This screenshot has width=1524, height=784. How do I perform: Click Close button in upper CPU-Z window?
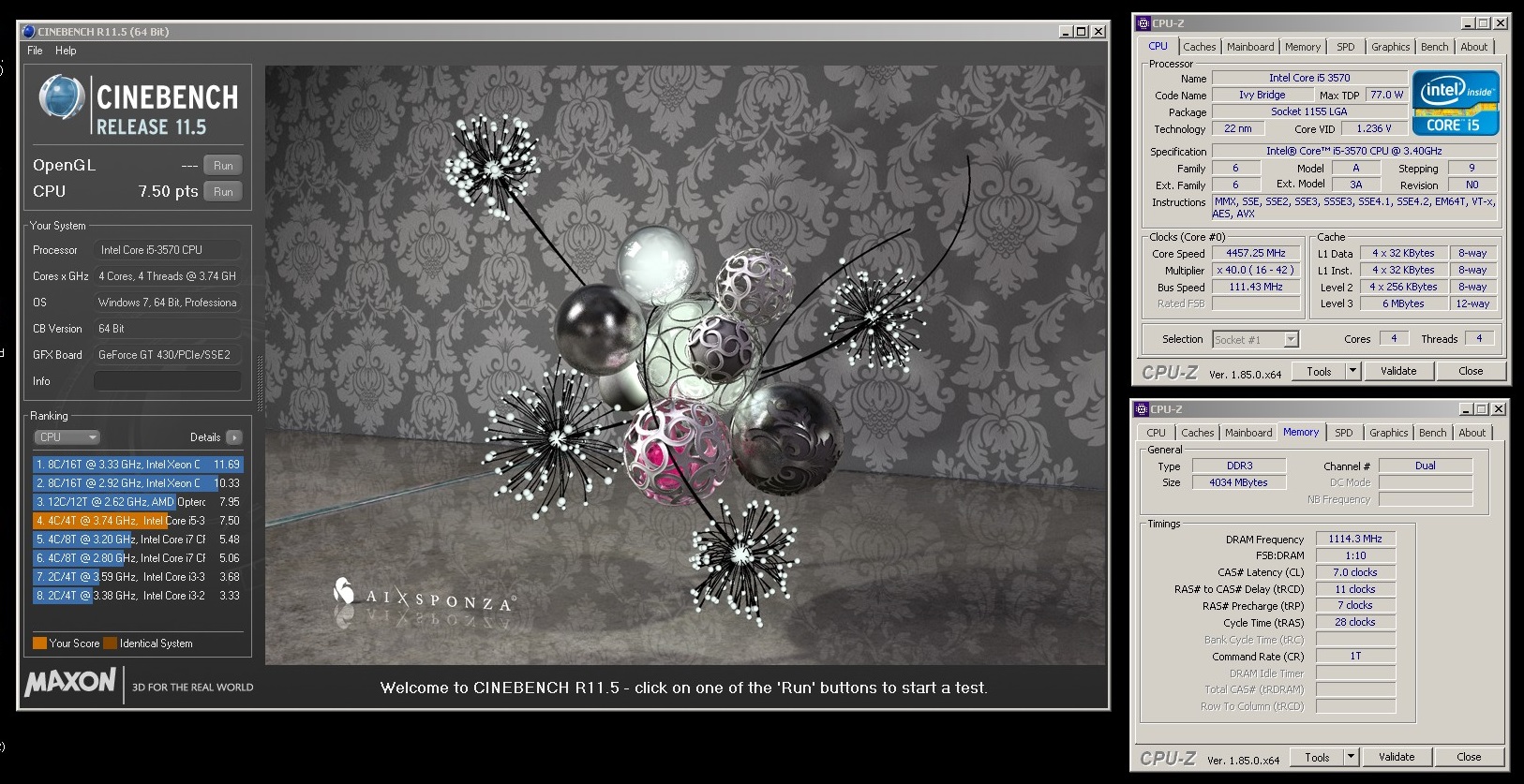(1471, 371)
